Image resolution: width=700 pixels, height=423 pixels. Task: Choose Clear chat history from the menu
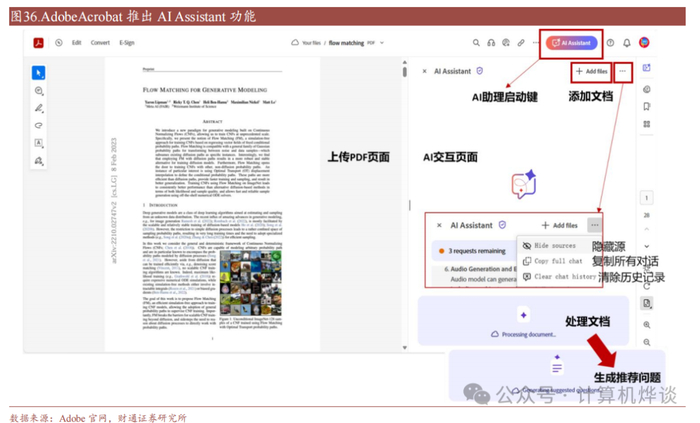tap(560, 277)
